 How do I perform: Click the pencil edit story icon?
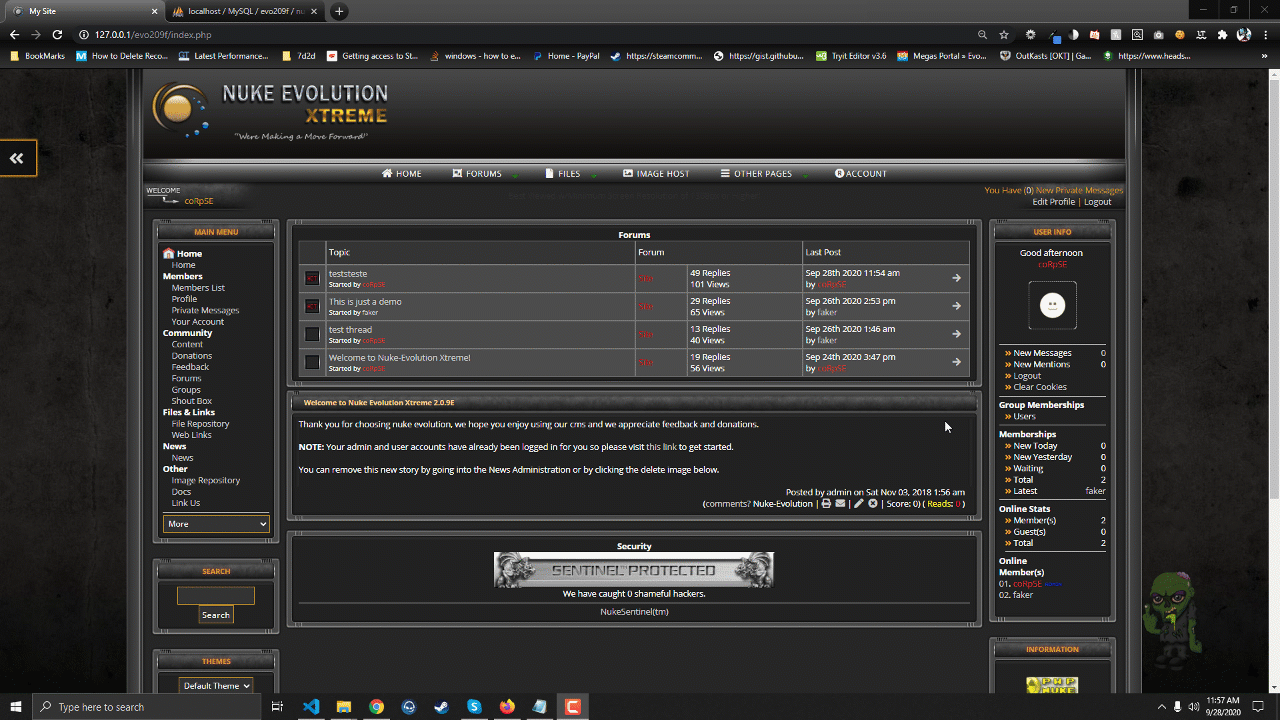coord(858,504)
